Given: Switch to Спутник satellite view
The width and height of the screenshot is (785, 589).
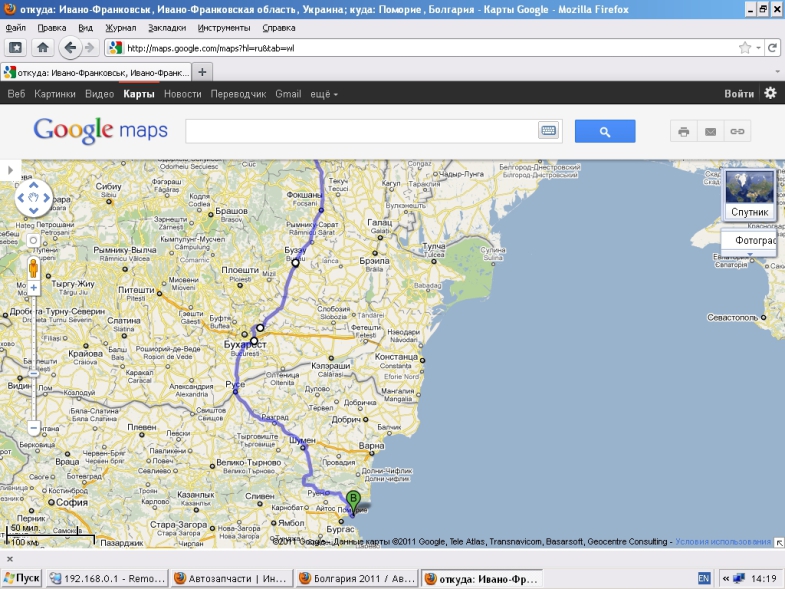Looking at the screenshot, I should pos(749,195).
